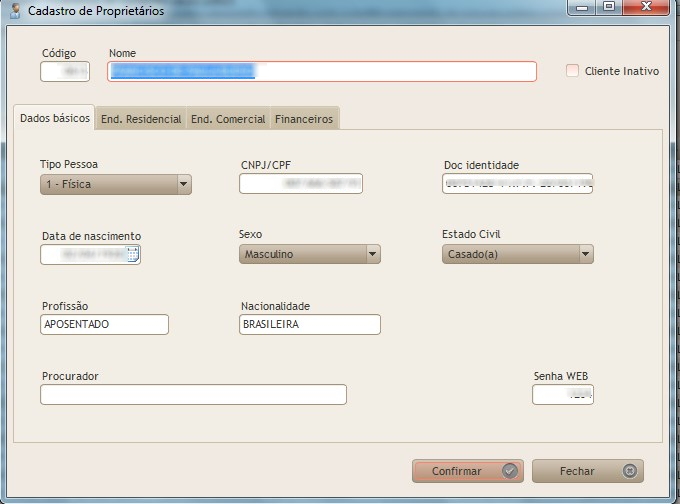This screenshot has height=504, width=680.
Task: Open the calendar picker in Data de nascimento
Action: pos(133,254)
